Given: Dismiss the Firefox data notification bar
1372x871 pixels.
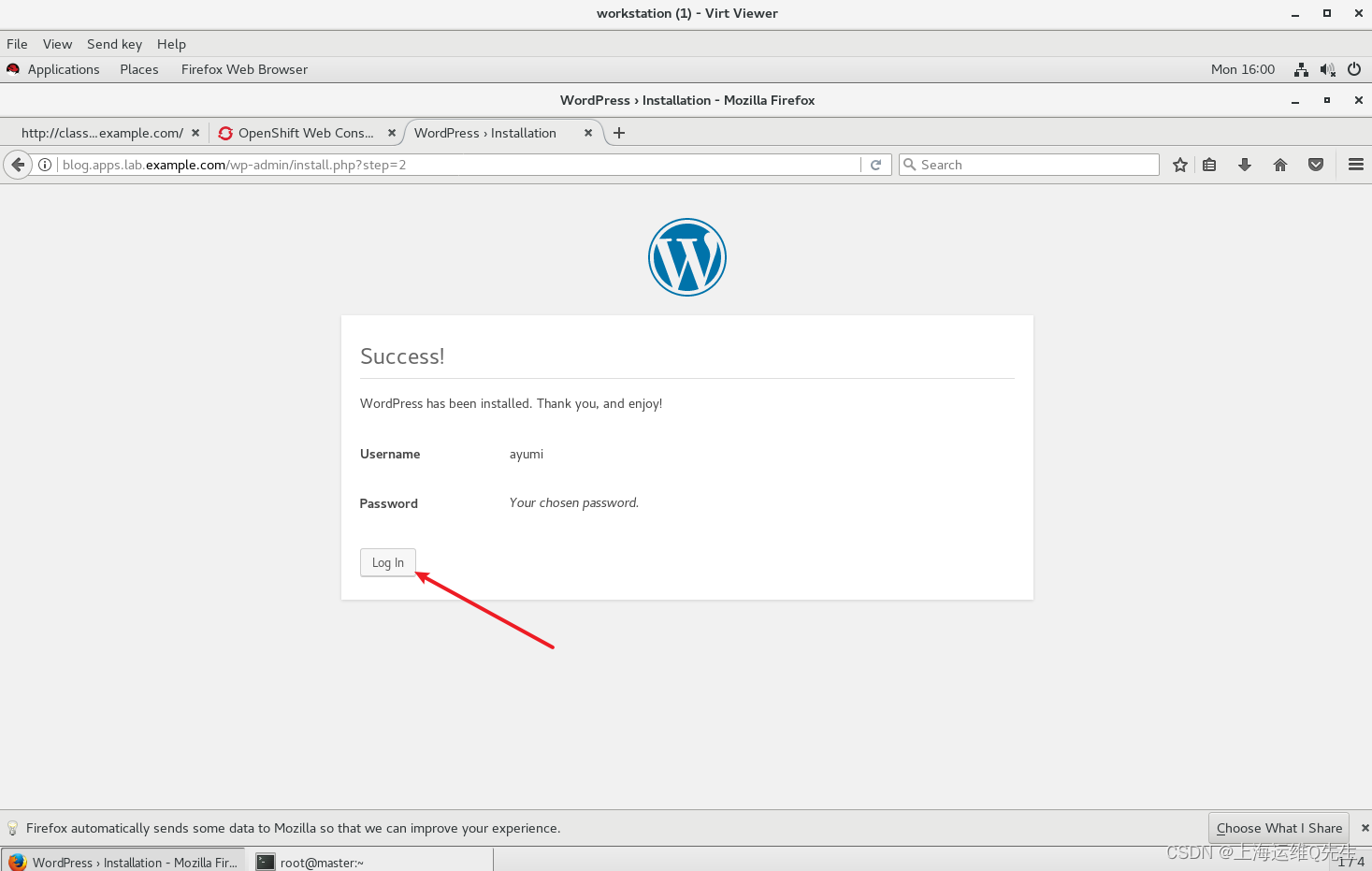Looking at the screenshot, I should (x=1365, y=828).
